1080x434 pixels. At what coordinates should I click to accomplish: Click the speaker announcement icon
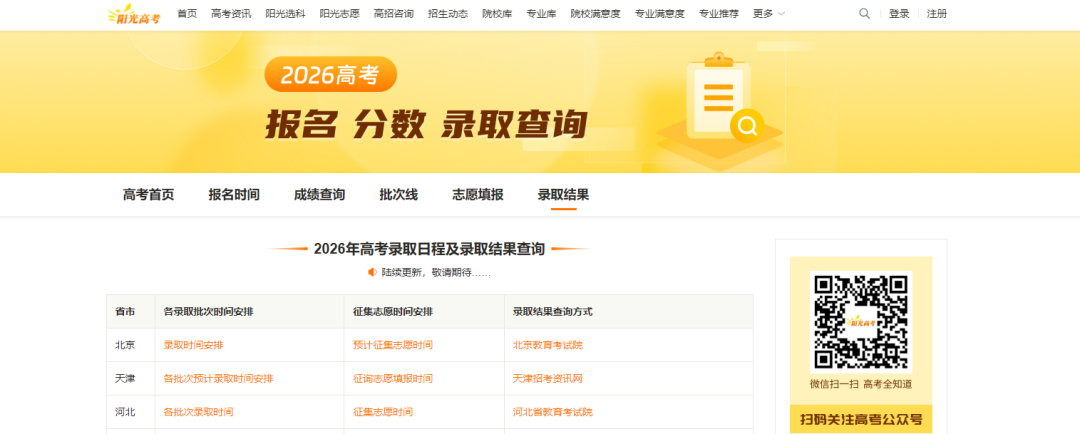coord(372,273)
